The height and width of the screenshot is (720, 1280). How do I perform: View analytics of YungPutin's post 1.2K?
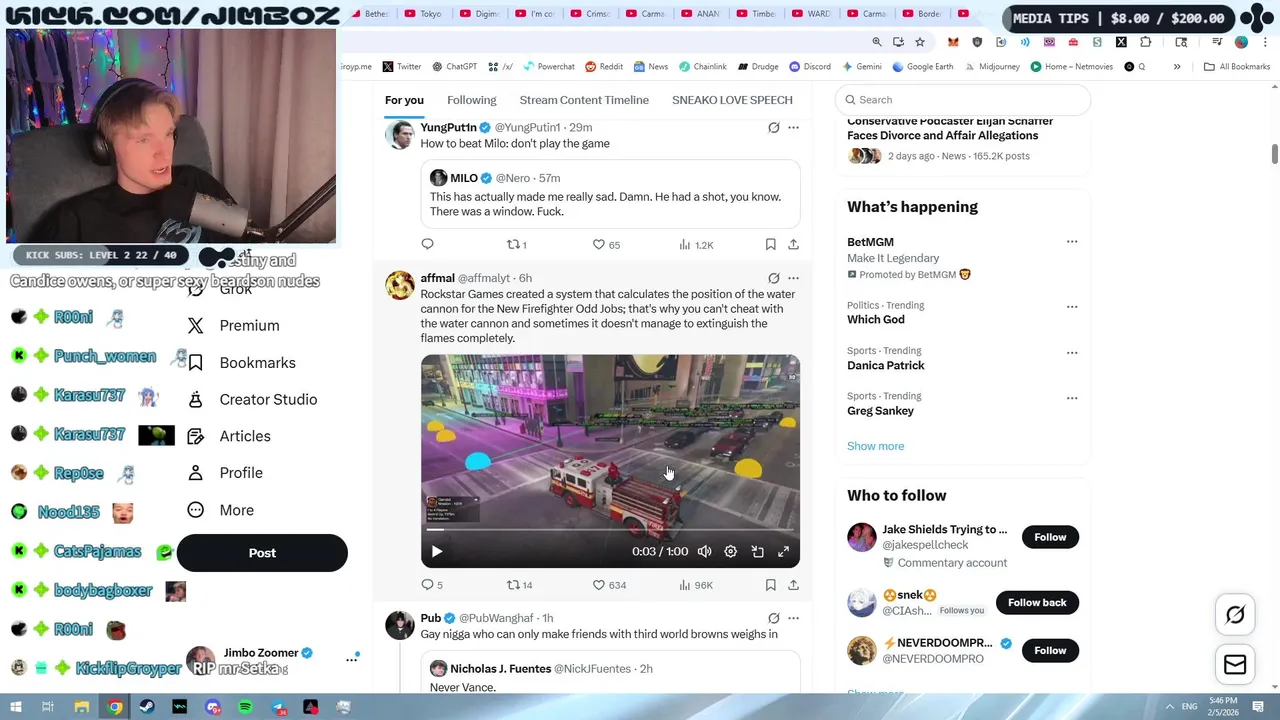click(x=695, y=244)
